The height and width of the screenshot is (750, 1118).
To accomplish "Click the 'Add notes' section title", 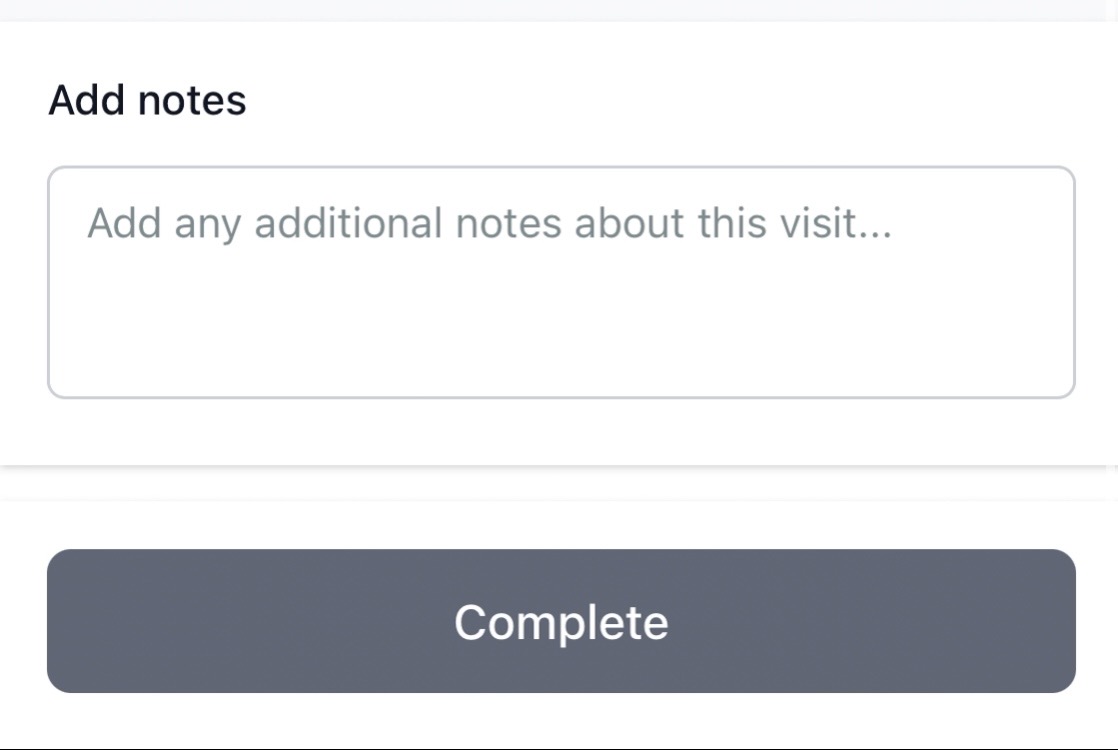I will (147, 100).
